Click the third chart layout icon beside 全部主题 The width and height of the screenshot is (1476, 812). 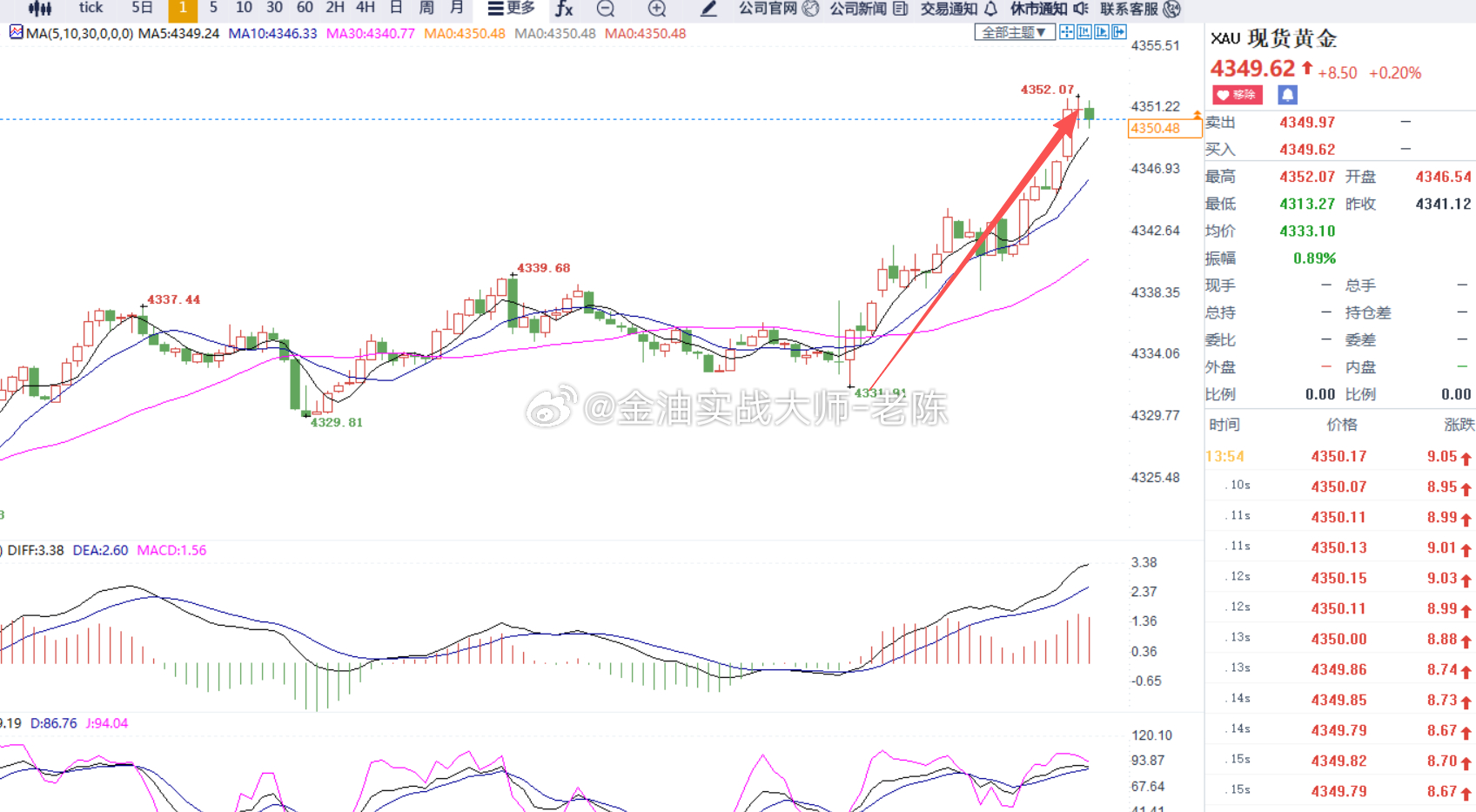(x=1102, y=32)
